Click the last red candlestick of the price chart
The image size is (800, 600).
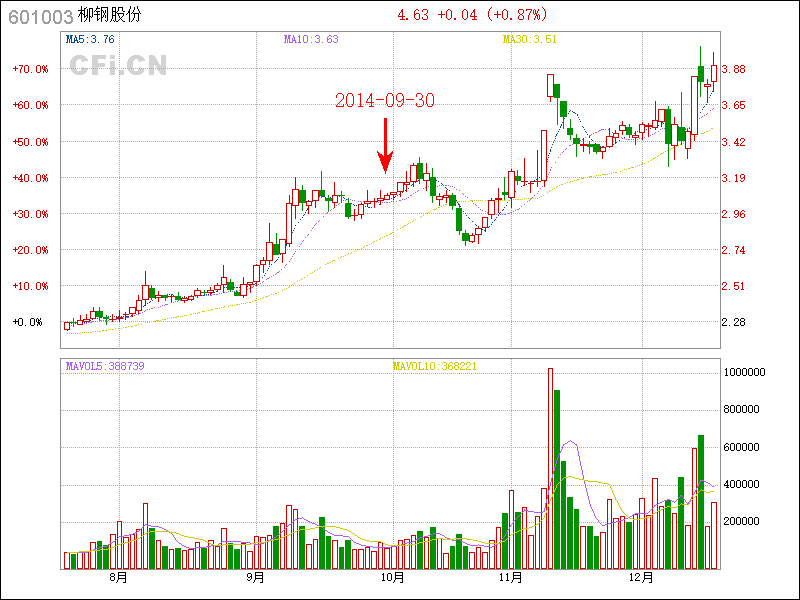pos(714,73)
